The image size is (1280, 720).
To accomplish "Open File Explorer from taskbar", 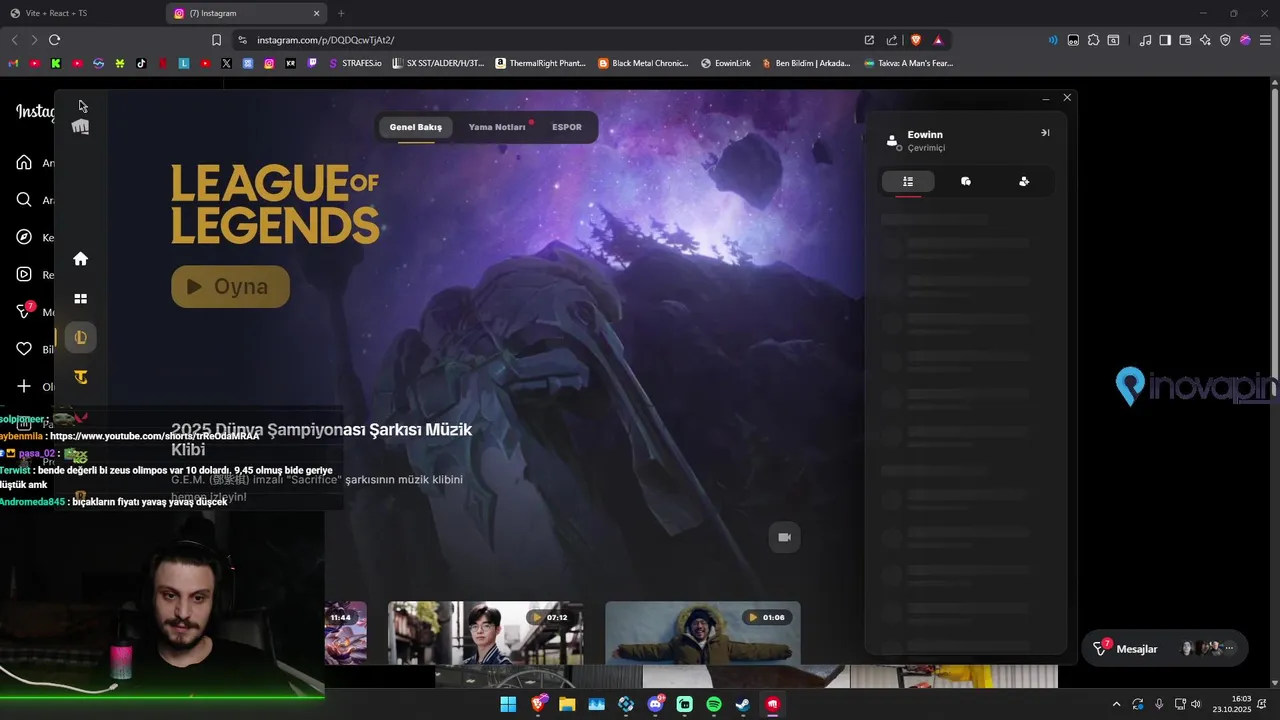I will pyautogui.click(x=567, y=704).
